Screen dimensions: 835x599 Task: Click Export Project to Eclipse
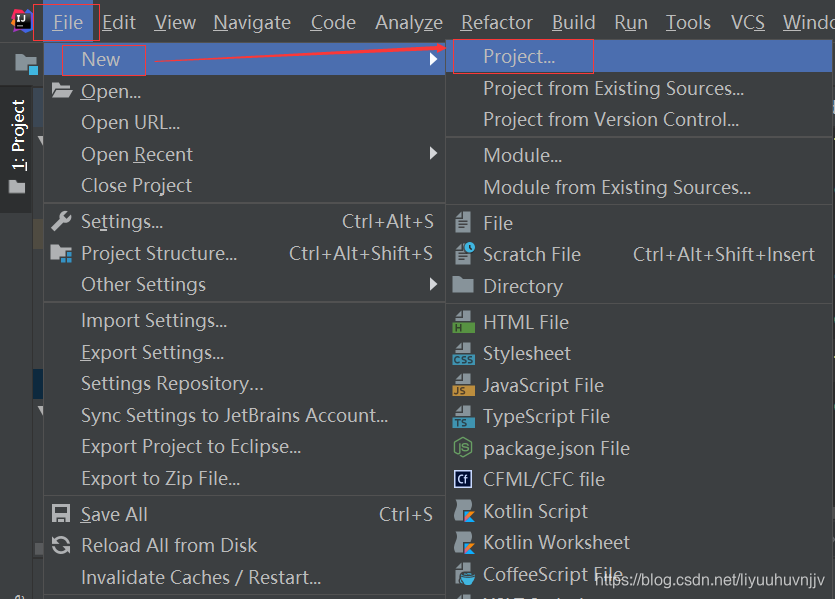[191, 447]
